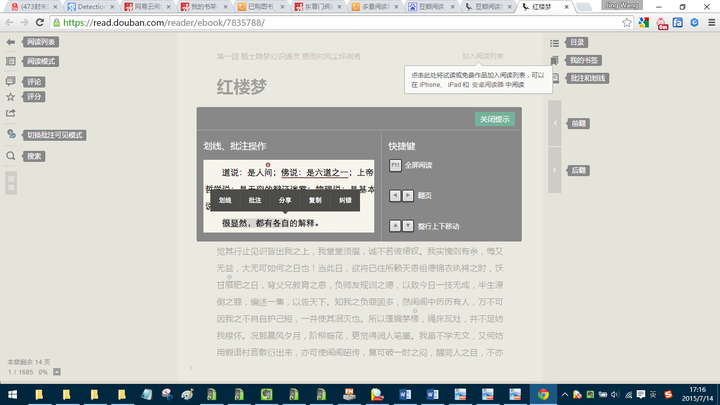The width and height of the screenshot is (720, 405).
Task: Click the left arrow key icon for 翻页
Action: click(395, 196)
